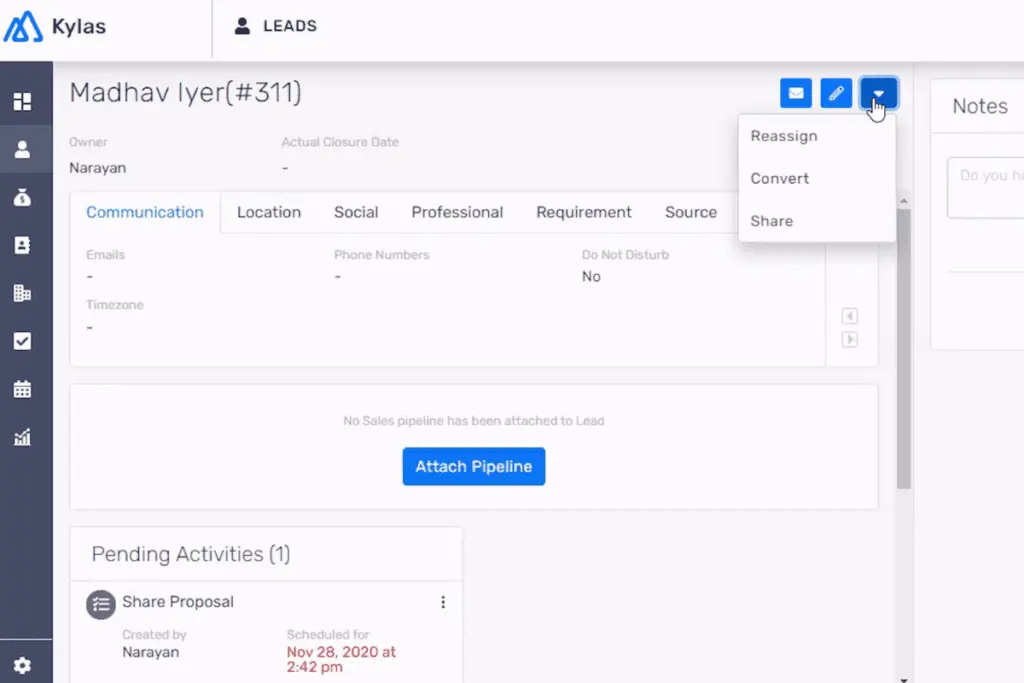This screenshot has height=683, width=1024.
Task: Click the edit lead pencil button
Action: click(836, 93)
